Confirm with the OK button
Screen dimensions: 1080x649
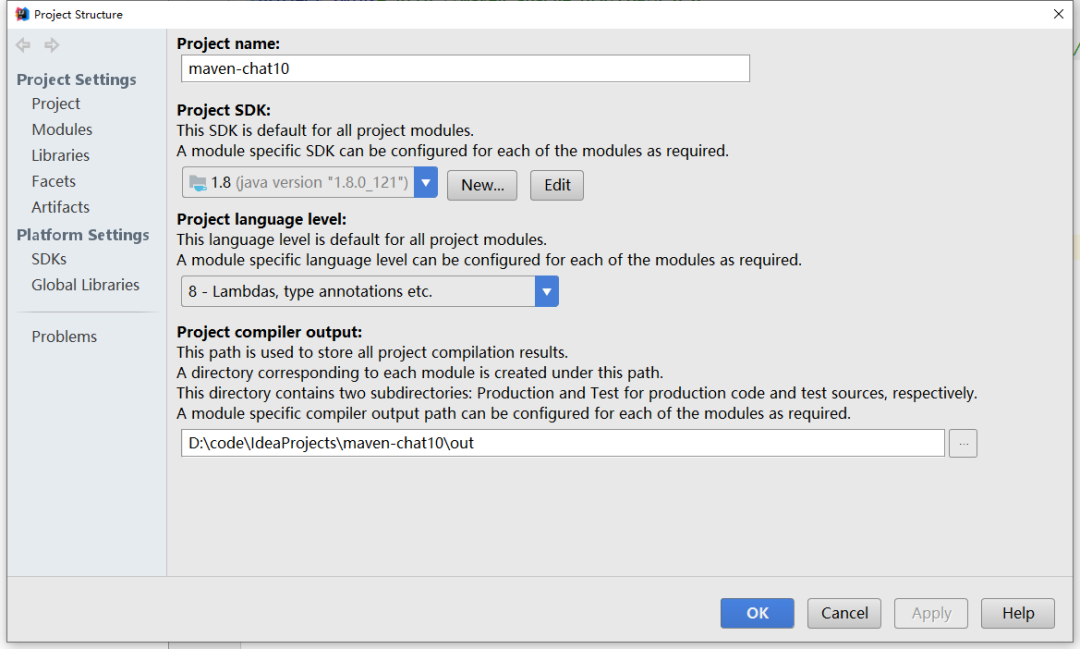757,613
